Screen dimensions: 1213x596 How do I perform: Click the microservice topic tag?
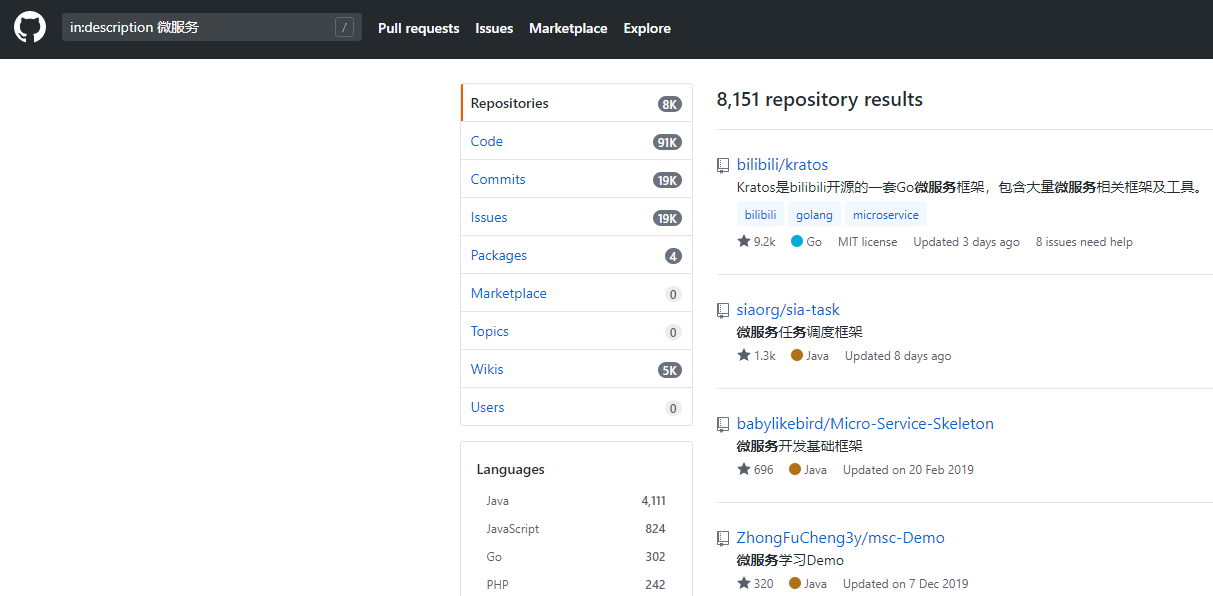coord(886,214)
